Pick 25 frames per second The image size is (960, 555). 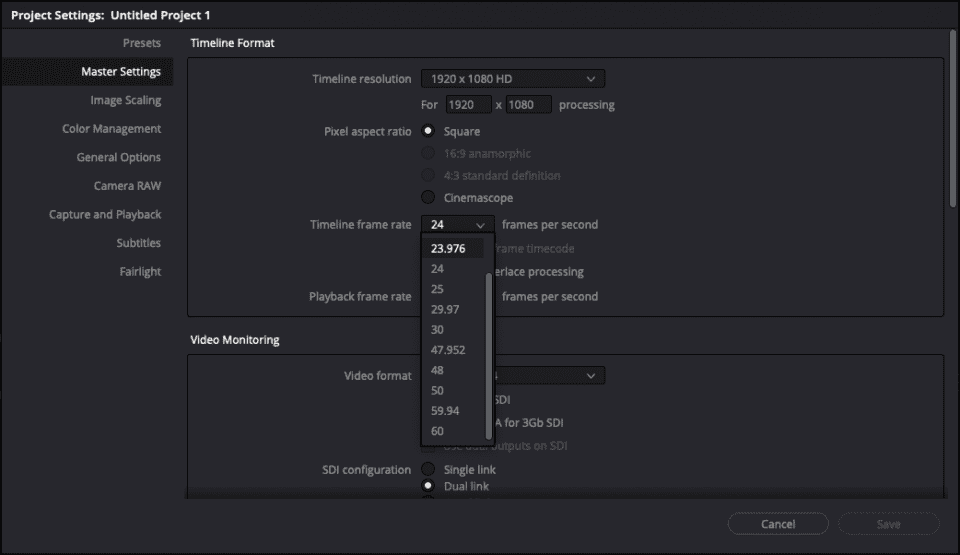click(454, 289)
